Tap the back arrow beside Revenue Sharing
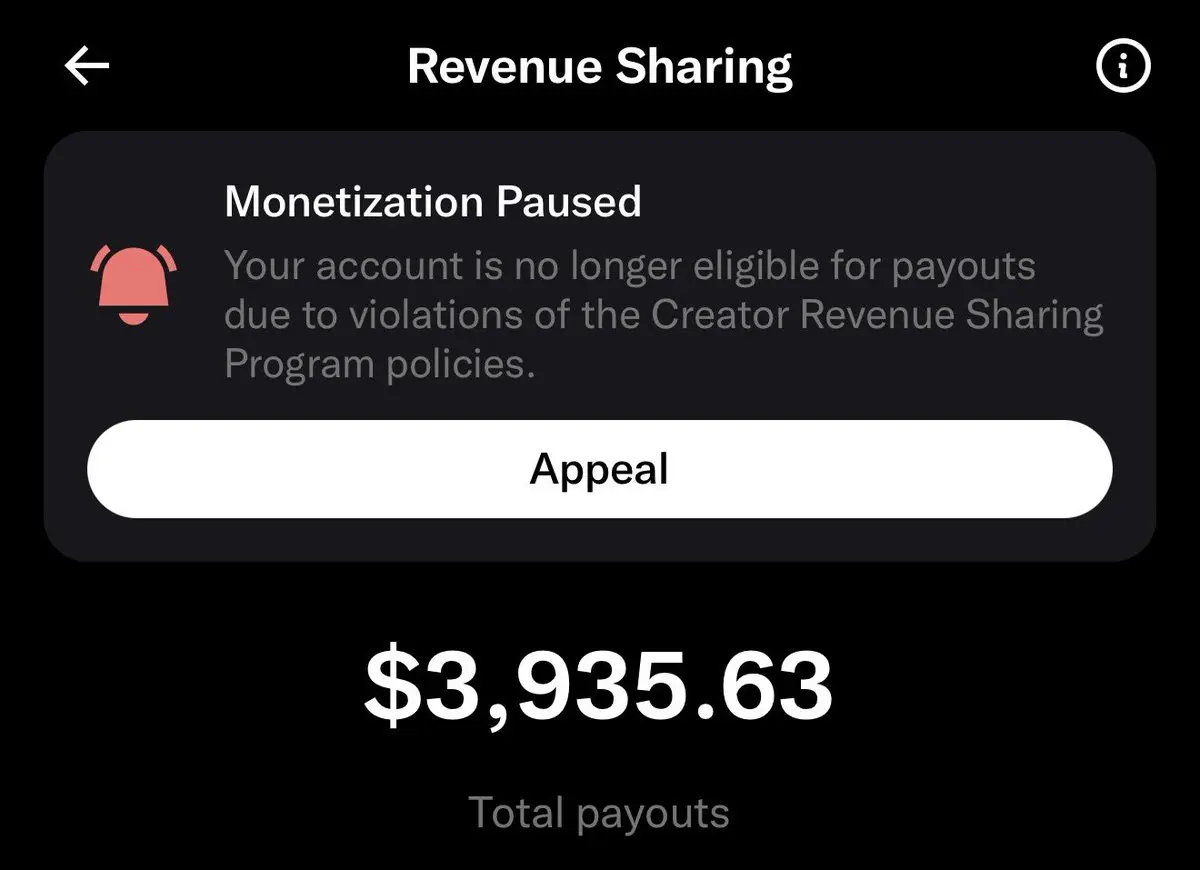The width and height of the screenshot is (1200, 870). coord(87,67)
